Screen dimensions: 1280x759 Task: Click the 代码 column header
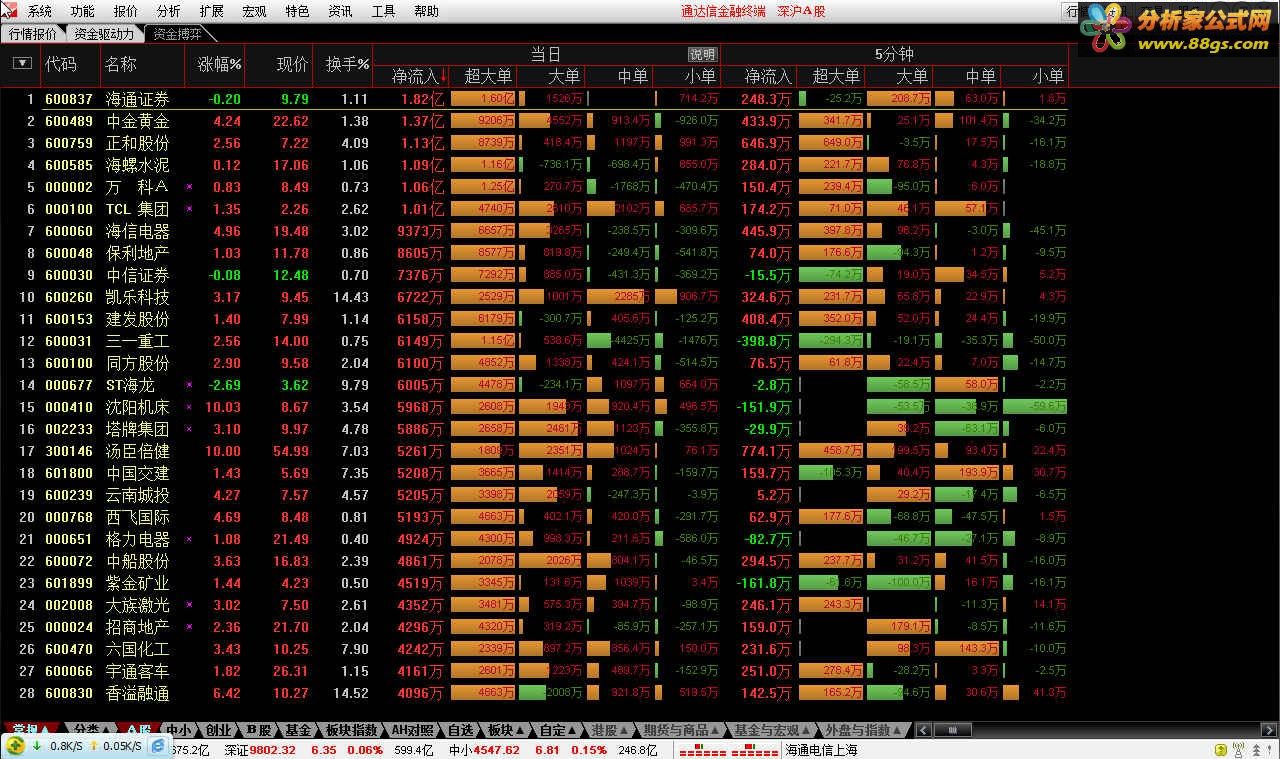60,64
